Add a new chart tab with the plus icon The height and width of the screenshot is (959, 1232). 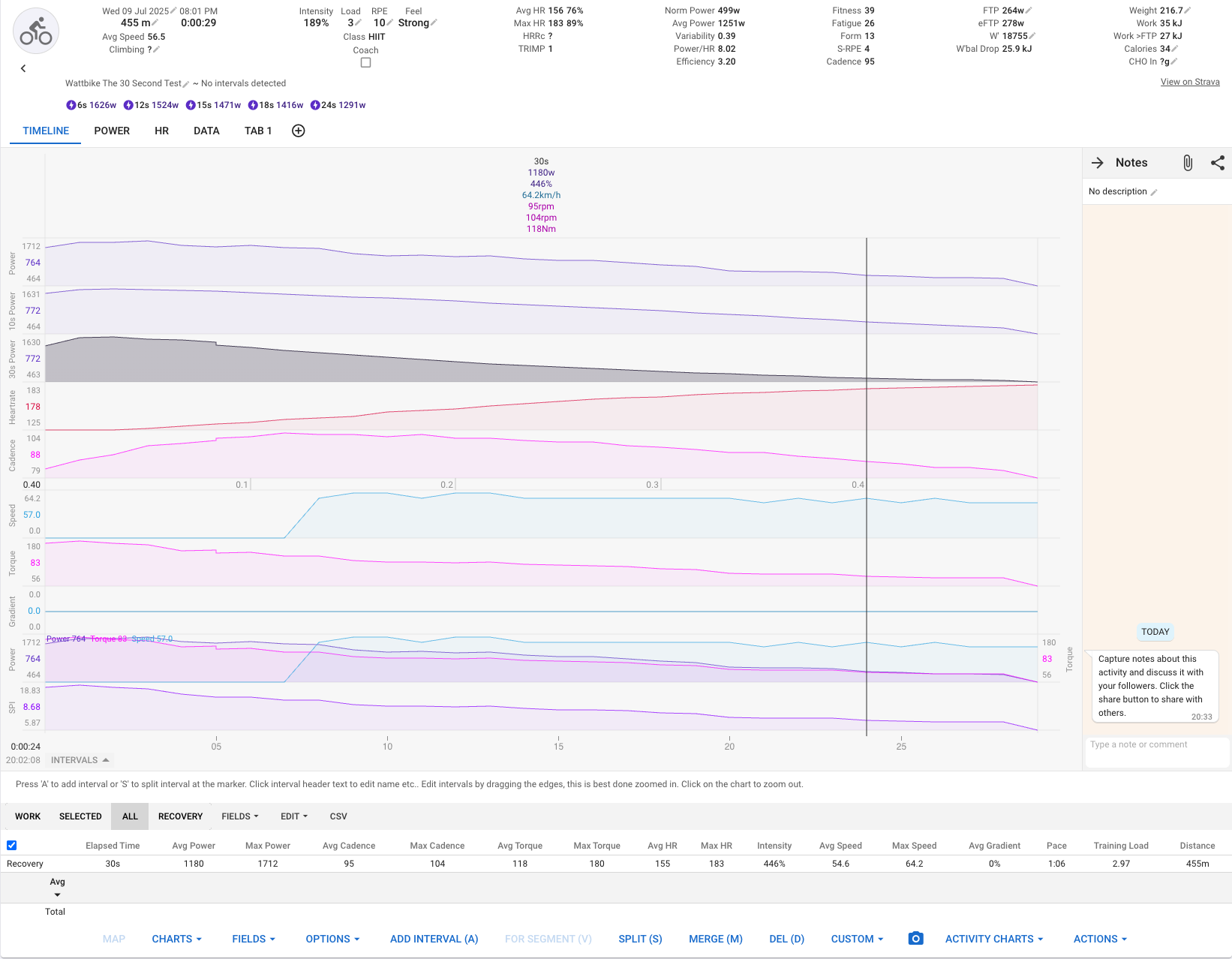pyautogui.click(x=298, y=131)
